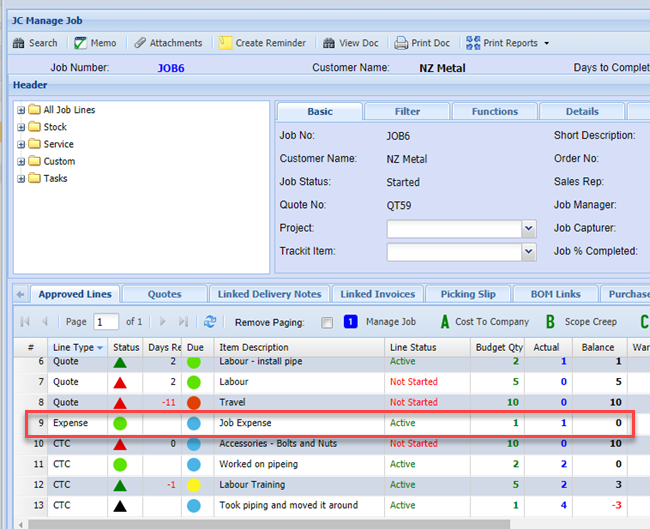Click the green status circle on Expense row
This screenshot has width=650, height=529.
[x=120, y=423]
